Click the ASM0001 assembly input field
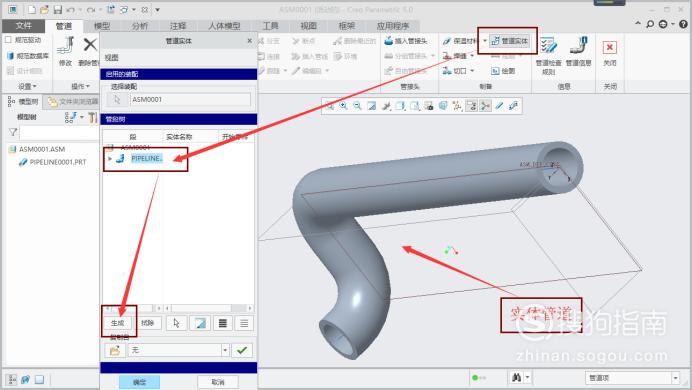692x390 pixels. pyautogui.click(x=190, y=100)
